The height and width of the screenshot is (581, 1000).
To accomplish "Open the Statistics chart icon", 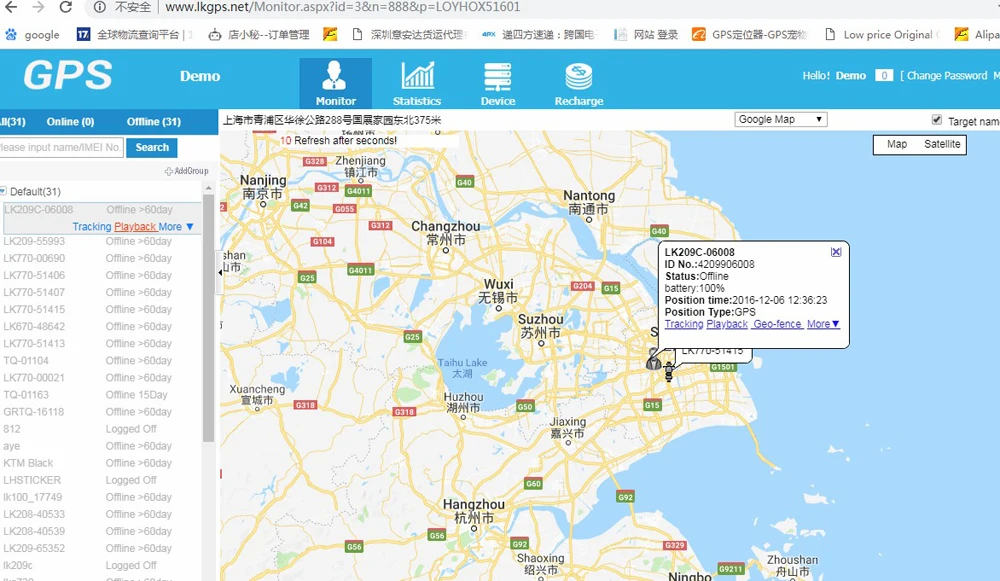I will pyautogui.click(x=417, y=76).
